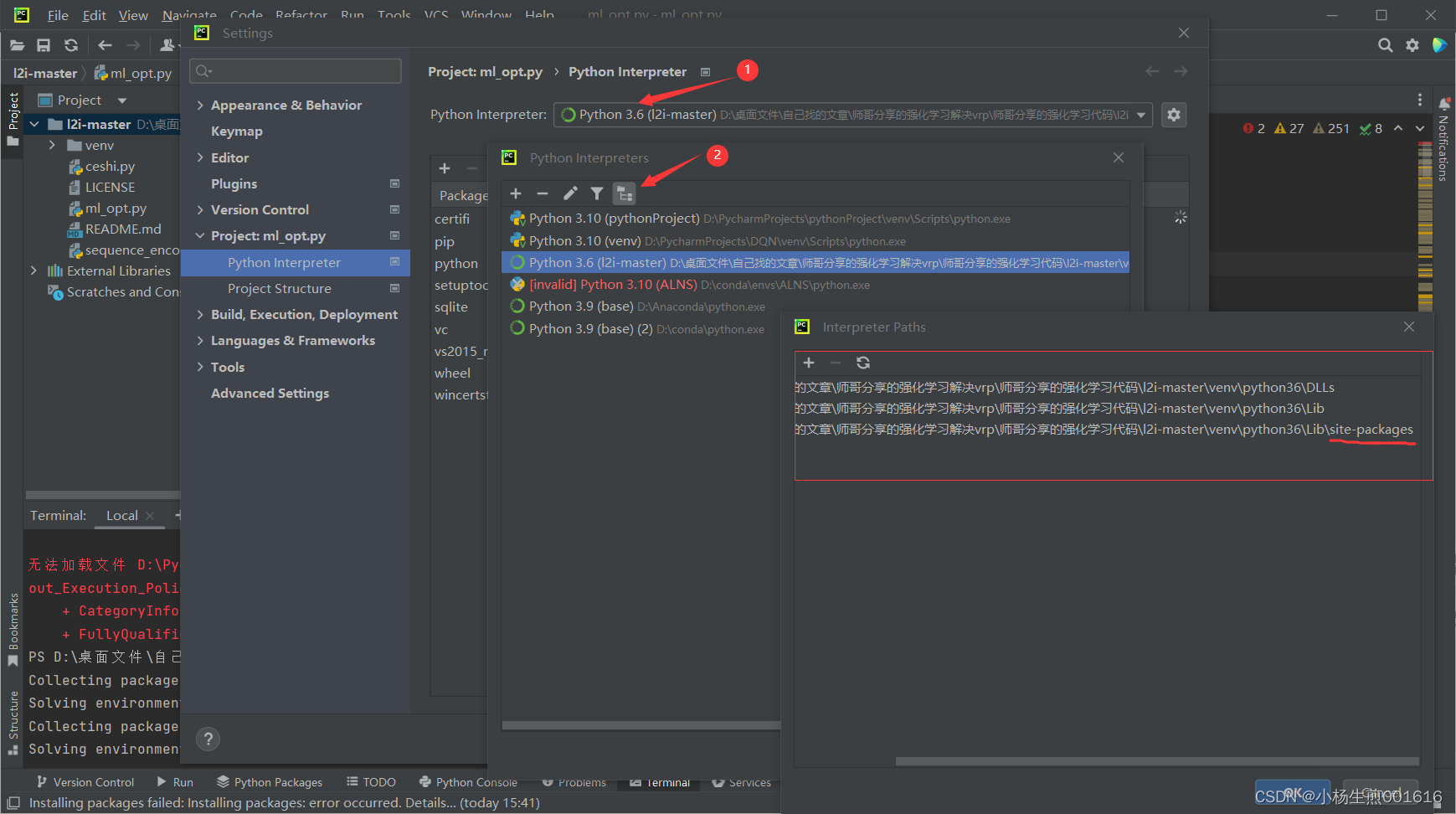Open the Python Interpreter combo box dropdown
This screenshot has width=1456, height=814.
coord(1141,115)
